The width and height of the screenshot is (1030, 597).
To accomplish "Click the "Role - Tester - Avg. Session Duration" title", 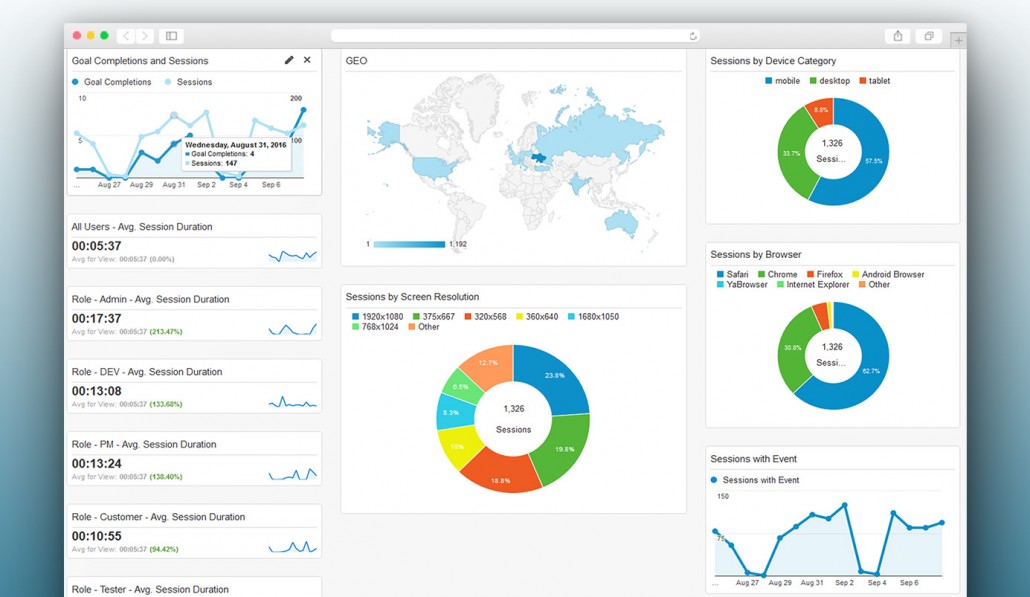I will pyautogui.click(x=150, y=589).
